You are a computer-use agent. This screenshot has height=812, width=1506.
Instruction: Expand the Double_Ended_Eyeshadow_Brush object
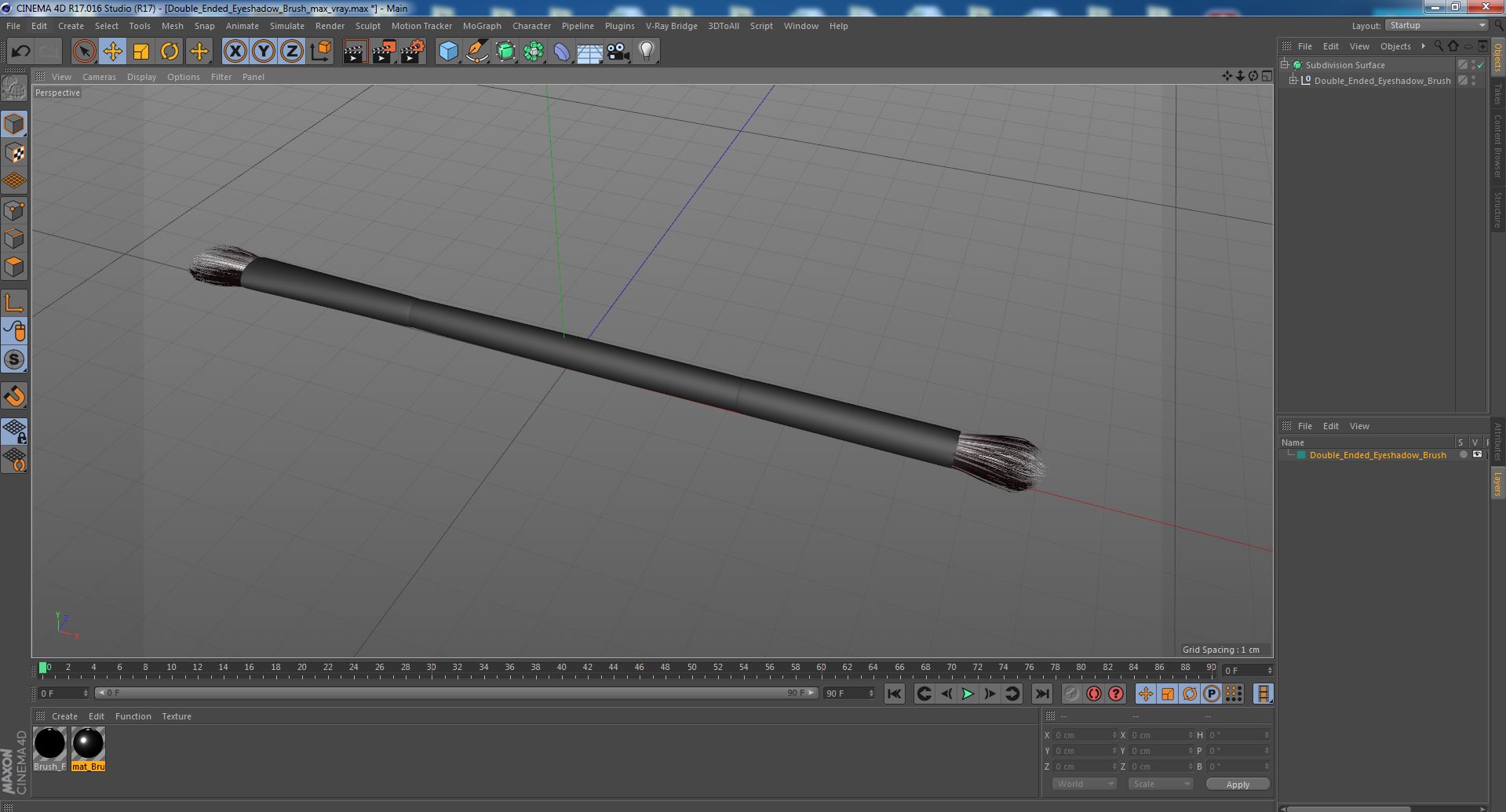click(x=1294, y=81)
